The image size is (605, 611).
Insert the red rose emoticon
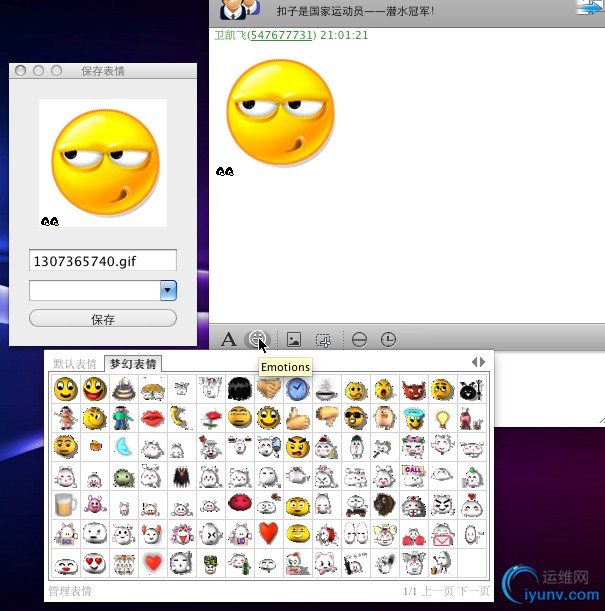pyautogui.click(x=211, y=418)
